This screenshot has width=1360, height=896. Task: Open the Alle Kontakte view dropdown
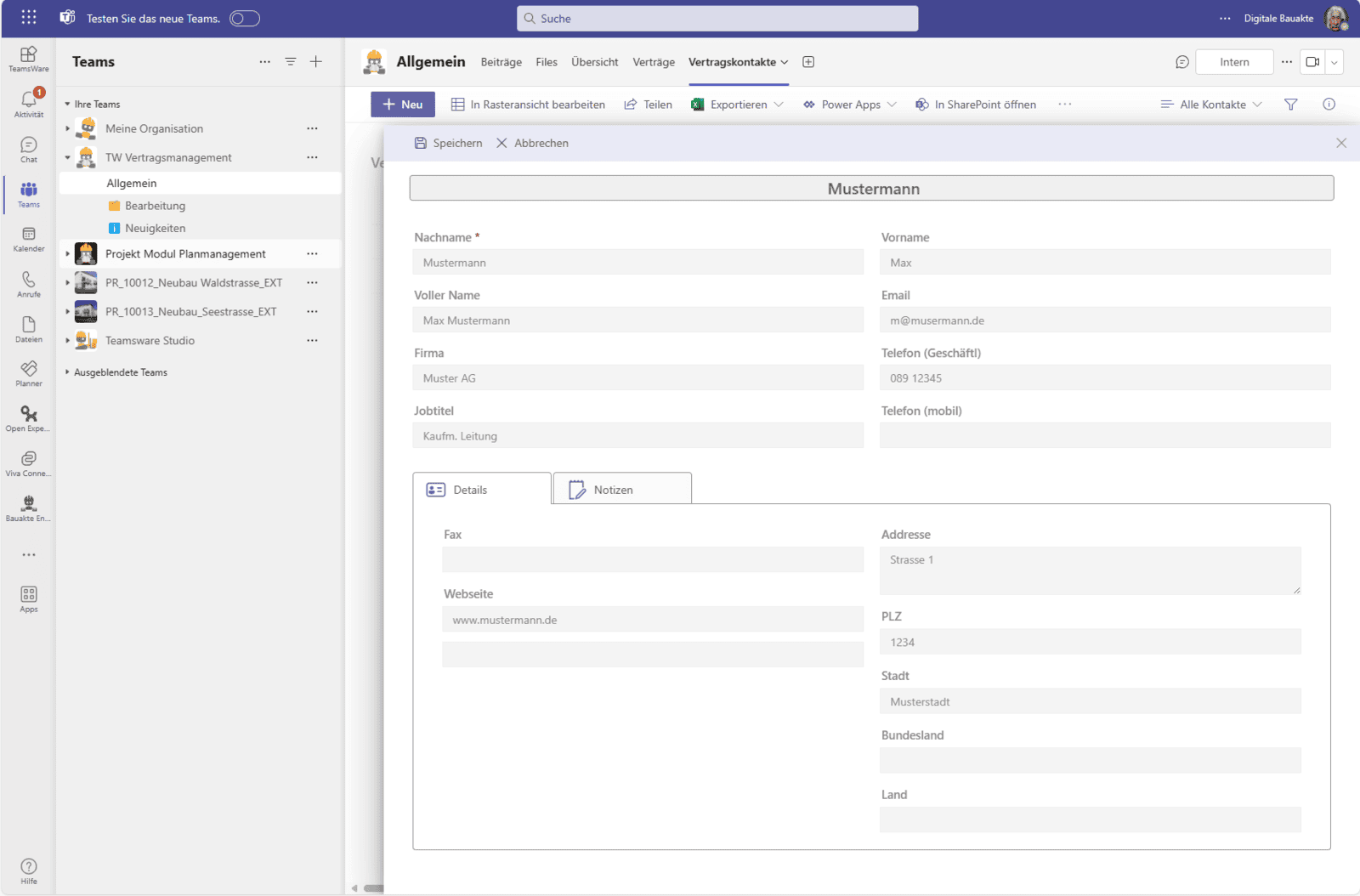[x=1212, y=105]
